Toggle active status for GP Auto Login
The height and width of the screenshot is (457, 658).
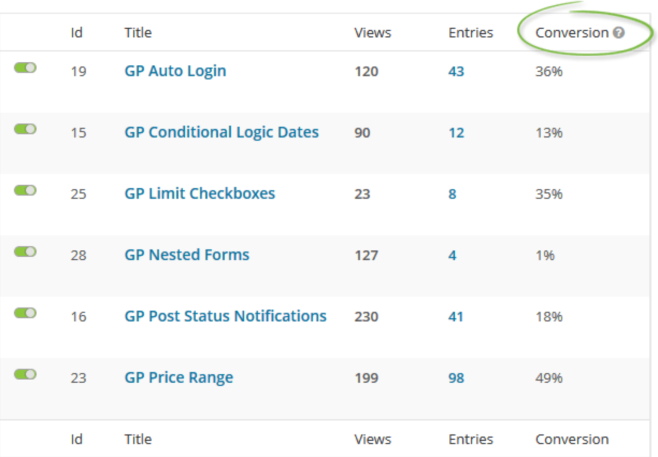[25, 68]
